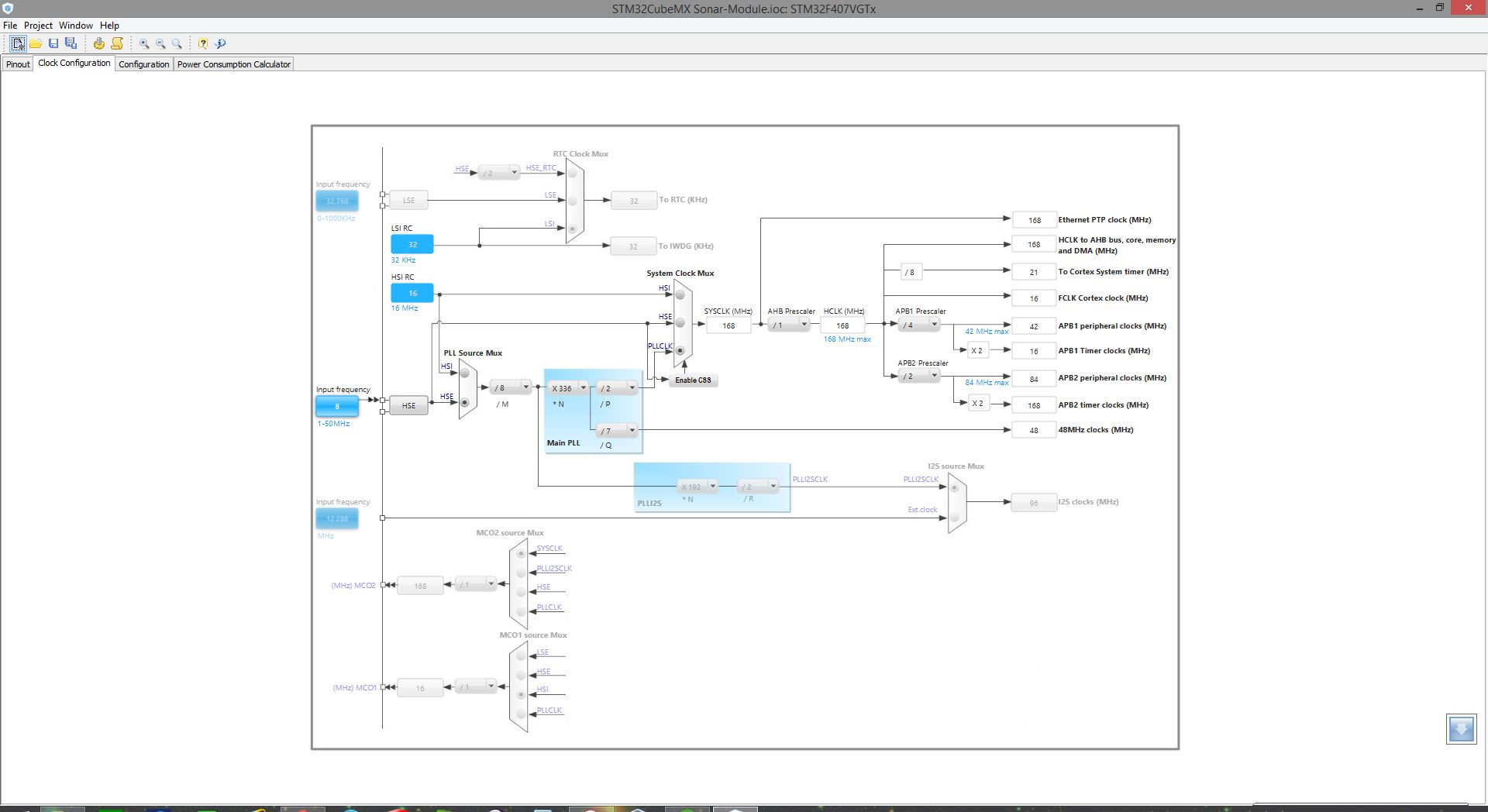Click the STM32CubeMX title bar app icon
Viewport: 1488px width, 812px height.
click(8, 9)
